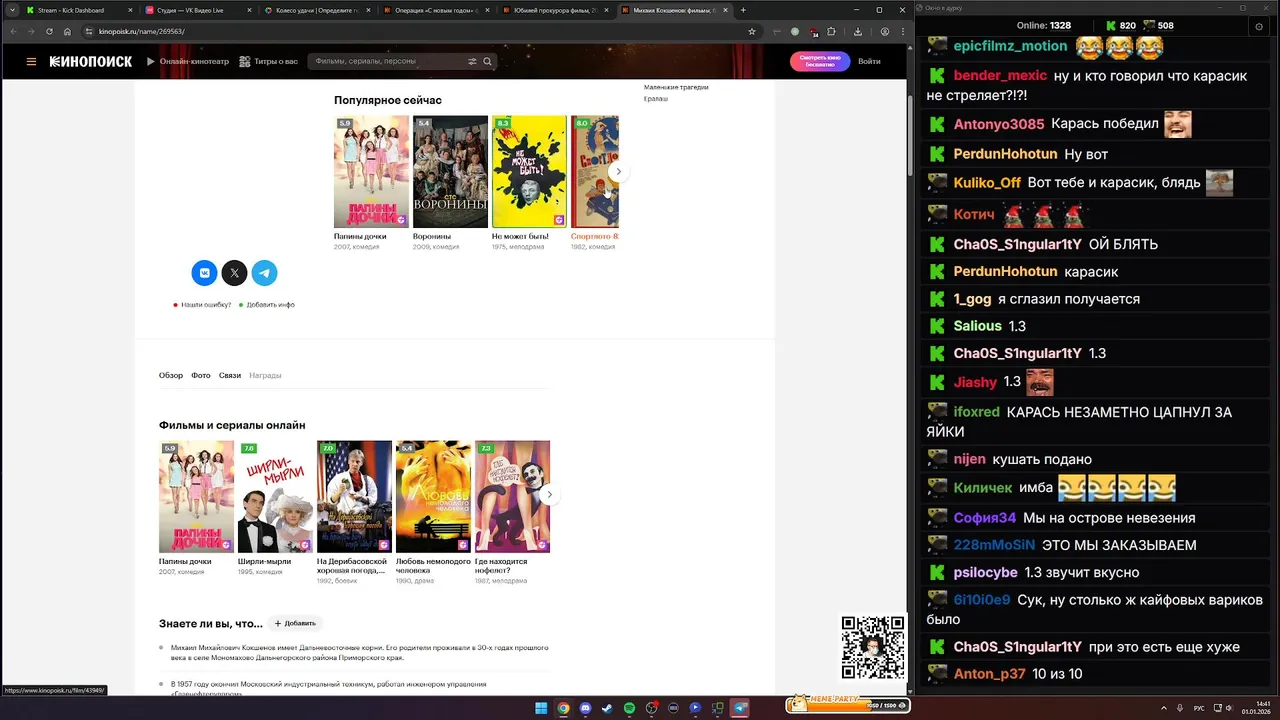
Task: Open Chrome from the taskbar
Action: pos(563,708)
